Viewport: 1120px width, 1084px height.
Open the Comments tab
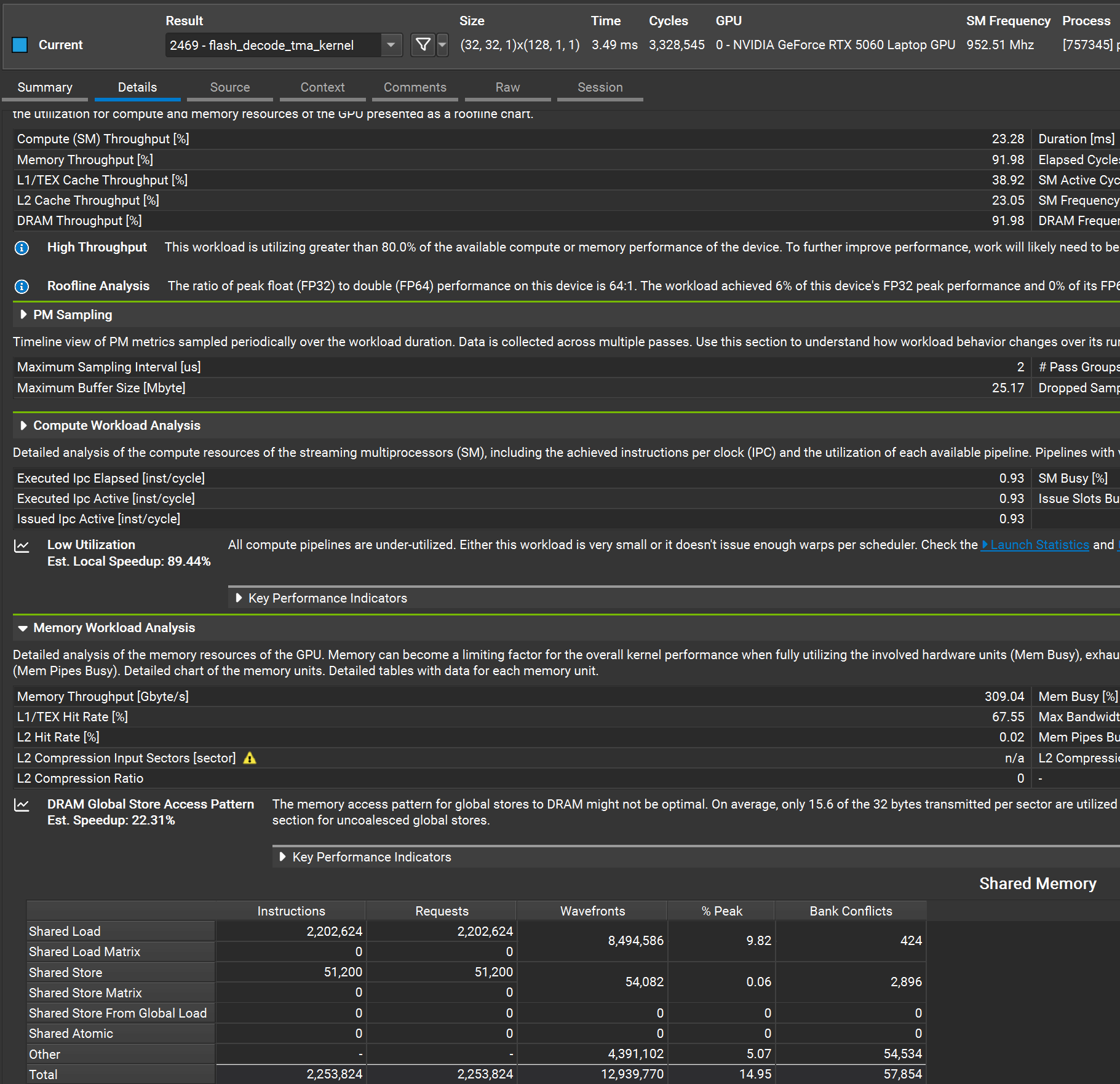point(415,87)
